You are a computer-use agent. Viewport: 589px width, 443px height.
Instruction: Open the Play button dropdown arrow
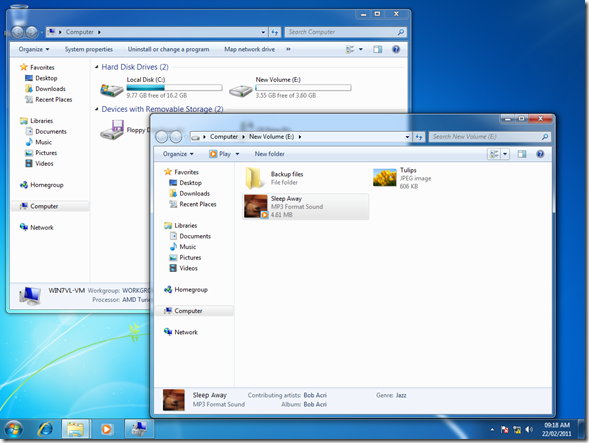point(237,154)
